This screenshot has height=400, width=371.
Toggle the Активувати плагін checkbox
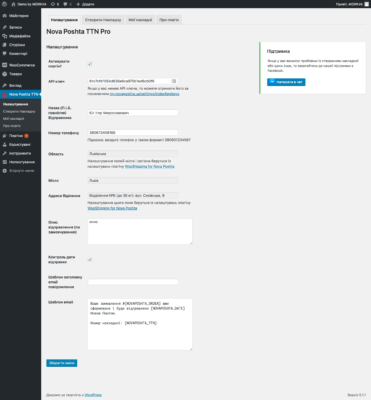pyautogui.click(x=90, y=64)
